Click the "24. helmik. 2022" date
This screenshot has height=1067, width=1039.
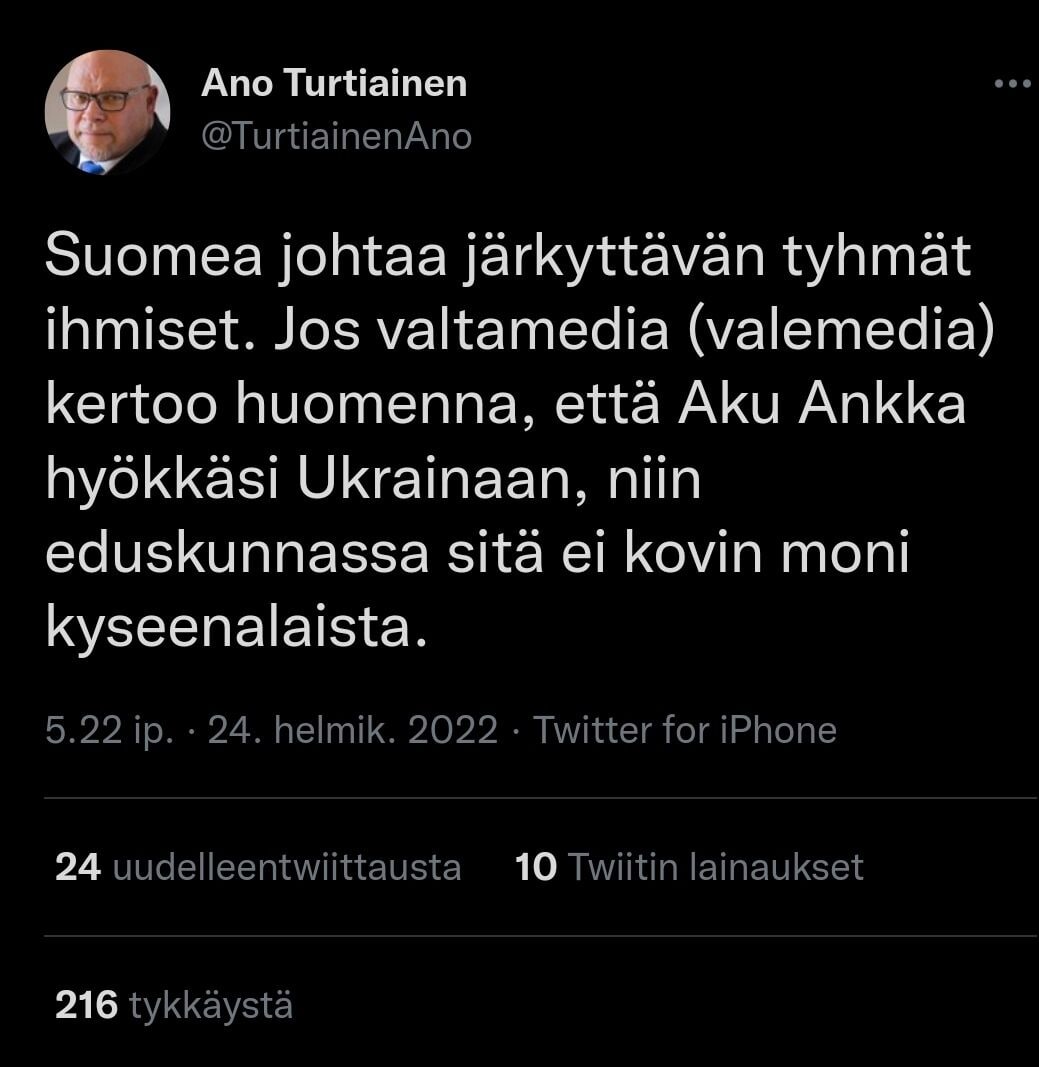pyautogui.click(x=352, y=730)
